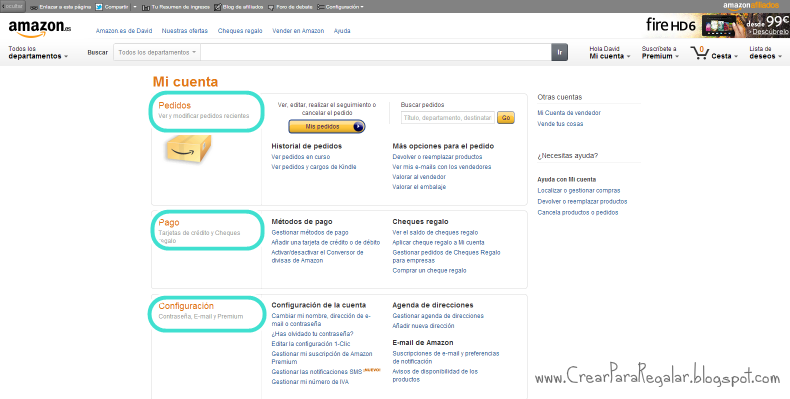This screenshot has height=399, width=790.
Task: Open Añadir una tarjeta de crédito o débito
Action: pyautogui.click(x=326, y=242)
